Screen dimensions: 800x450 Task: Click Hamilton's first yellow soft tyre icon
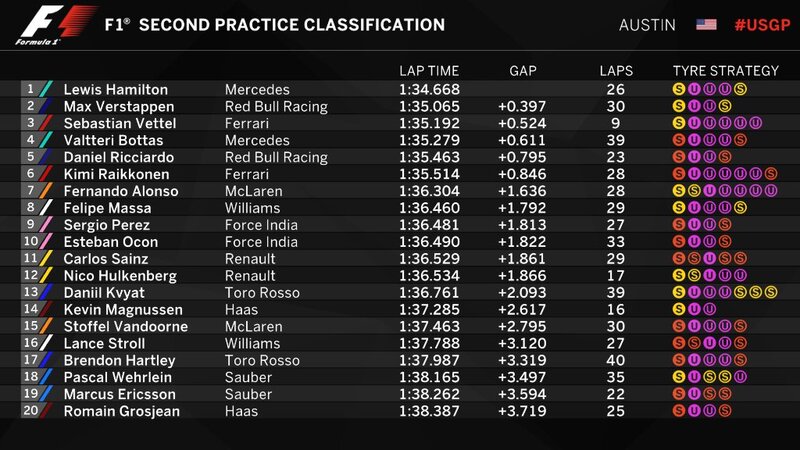point(679,89)
